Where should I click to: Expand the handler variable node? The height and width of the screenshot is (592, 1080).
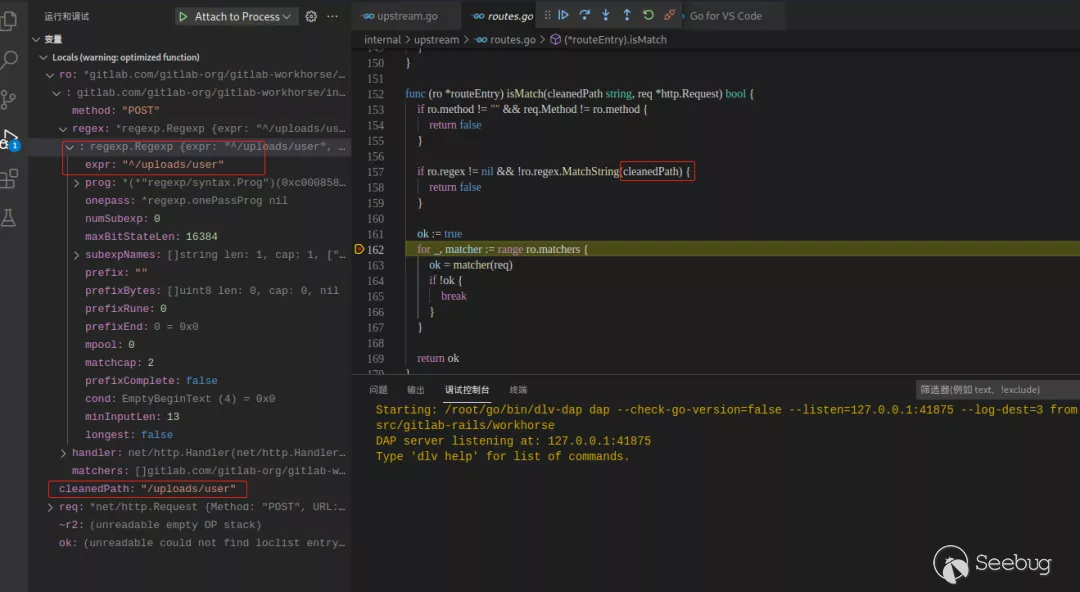click(x=64, y=453)
